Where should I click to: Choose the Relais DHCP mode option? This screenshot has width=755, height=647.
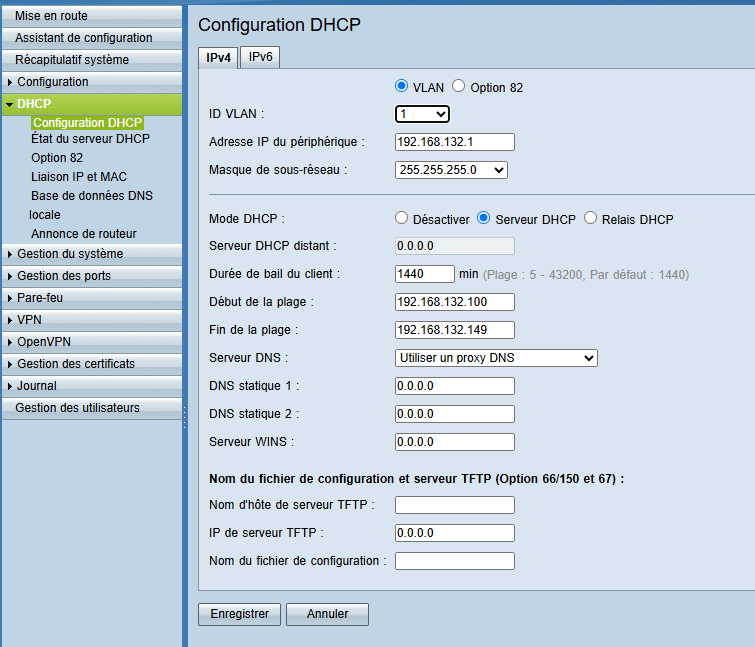pyautogui.click(x=590, y=218)
